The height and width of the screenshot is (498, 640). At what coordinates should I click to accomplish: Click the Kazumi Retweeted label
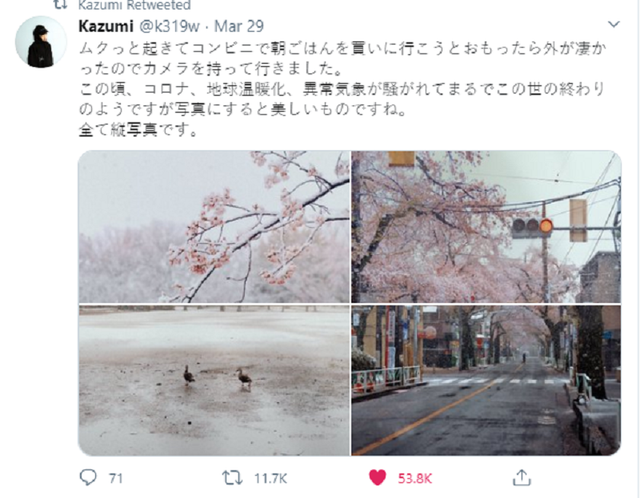click(134, 5)
